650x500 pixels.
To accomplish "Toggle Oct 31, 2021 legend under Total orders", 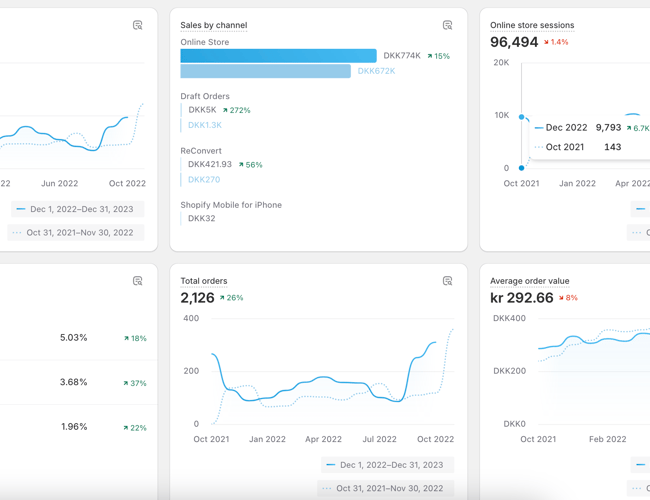I will click(386, 488).
